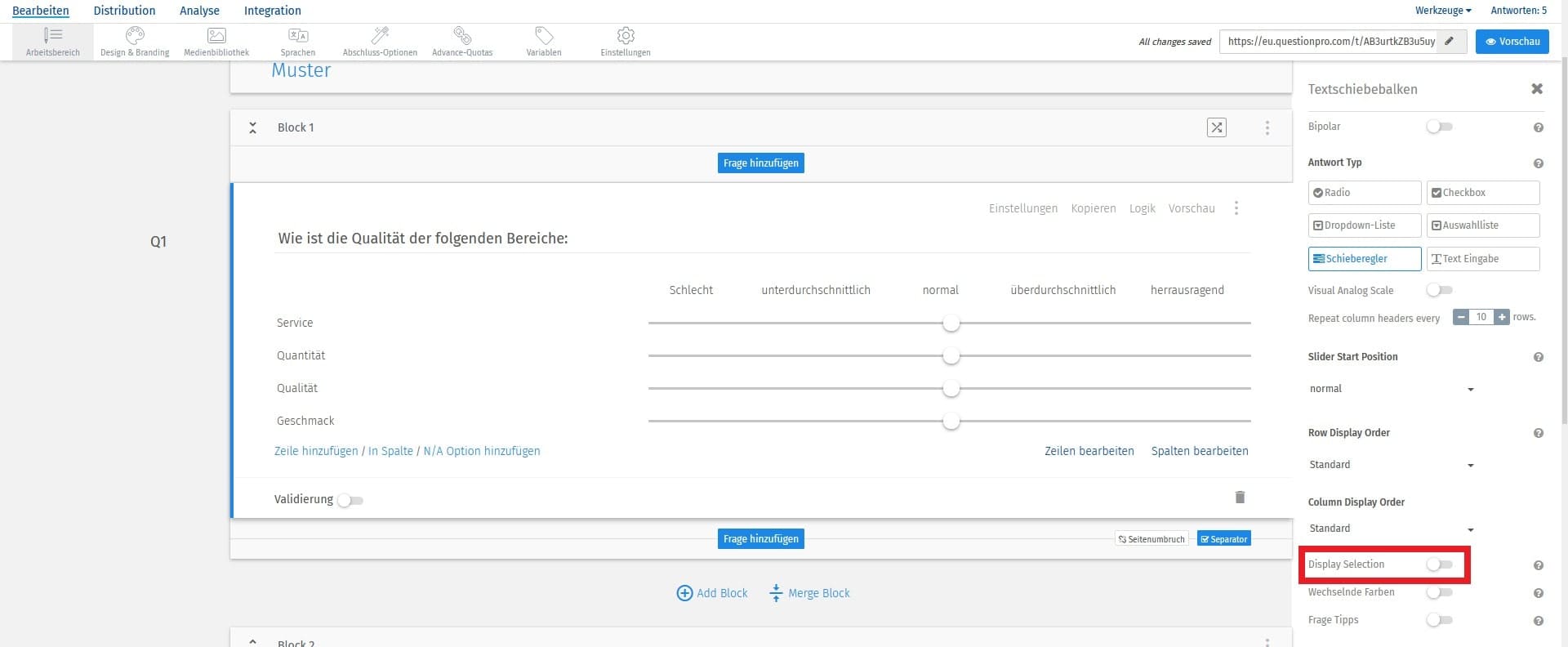Switch to the Distribution tab
1568x647 pixels.
click(124, 11)
